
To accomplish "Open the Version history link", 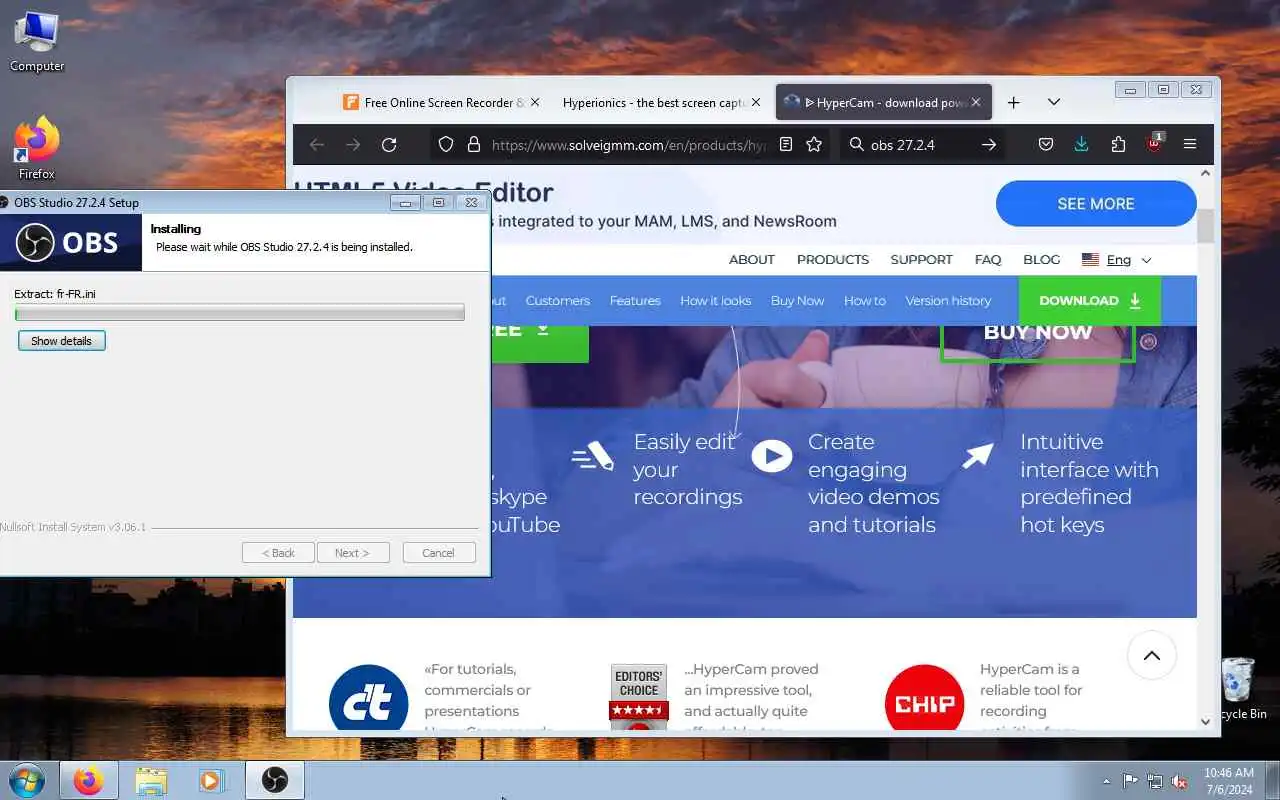I will (x=948, y=300).
